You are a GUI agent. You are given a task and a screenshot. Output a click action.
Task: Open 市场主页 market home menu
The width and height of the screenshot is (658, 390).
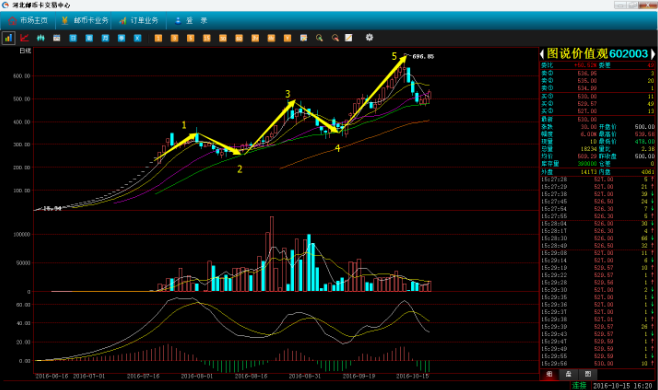(28, 21)
